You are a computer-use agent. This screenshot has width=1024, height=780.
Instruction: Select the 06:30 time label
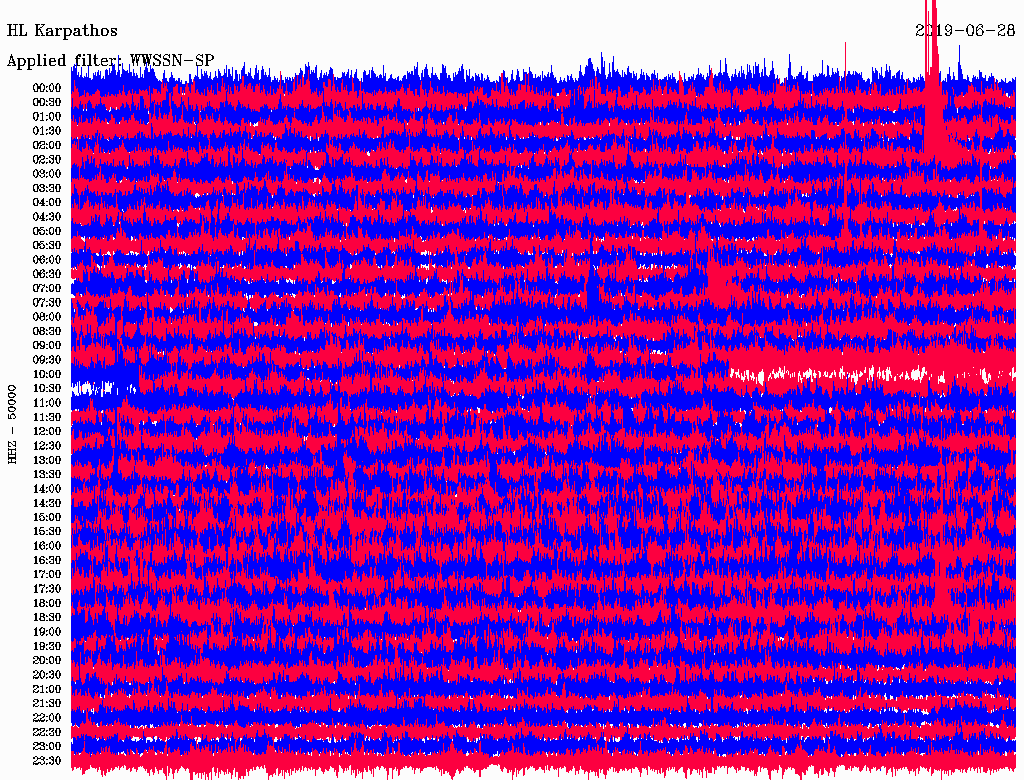(x=47, y=274)
